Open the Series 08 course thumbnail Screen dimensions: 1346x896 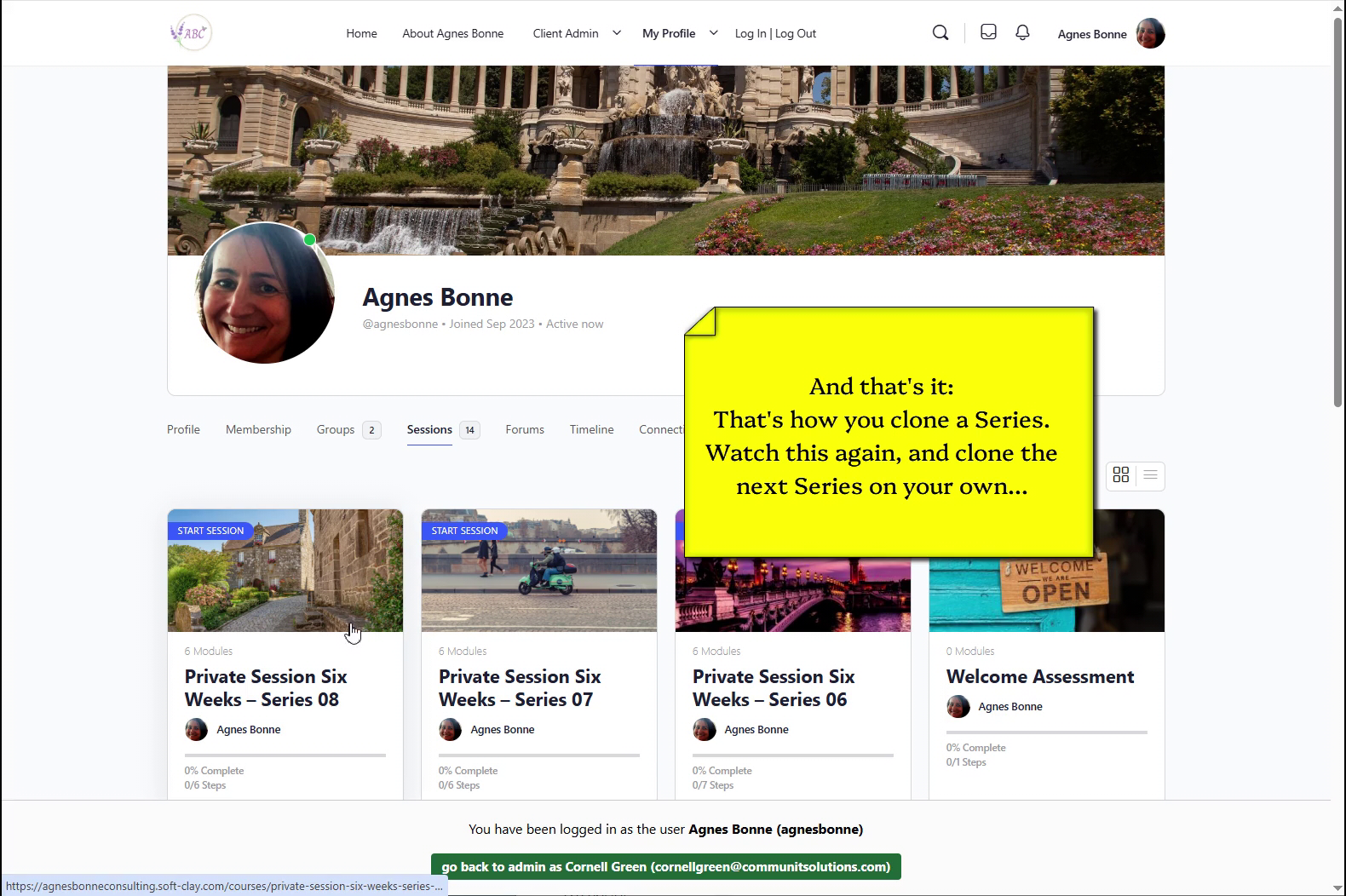click(285, 571)
